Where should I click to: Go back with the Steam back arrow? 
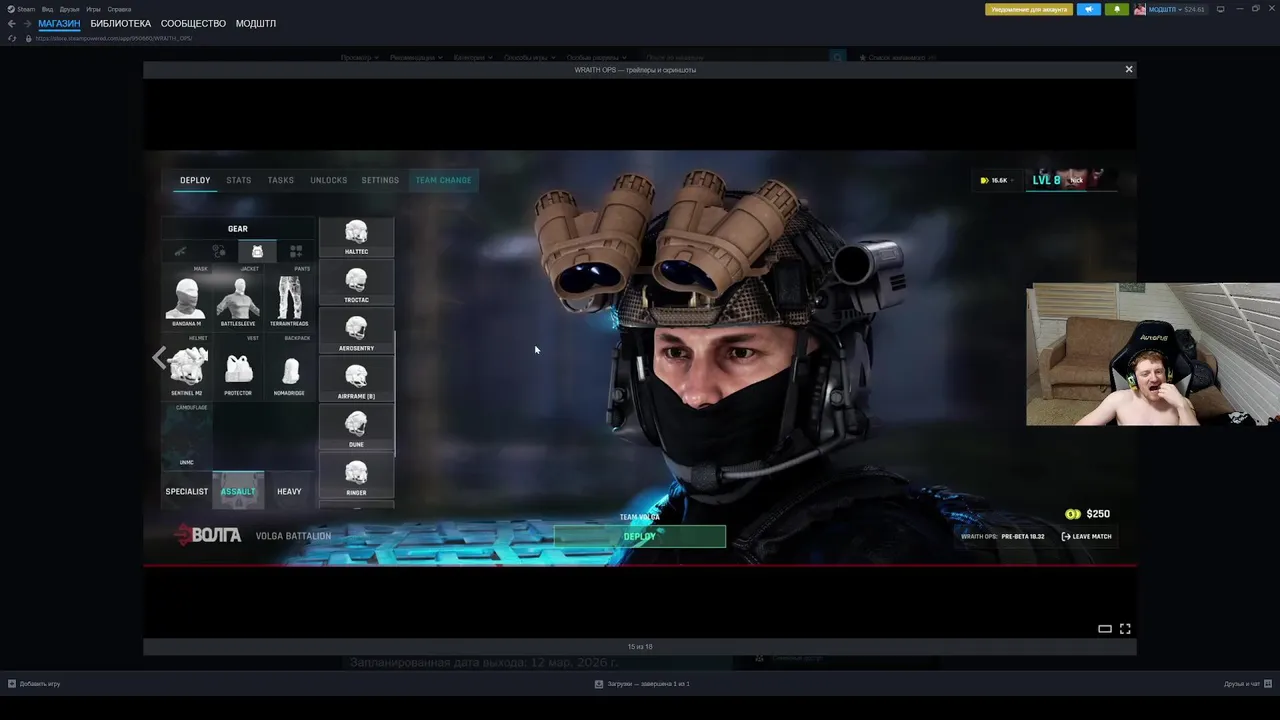pos(12,23)
